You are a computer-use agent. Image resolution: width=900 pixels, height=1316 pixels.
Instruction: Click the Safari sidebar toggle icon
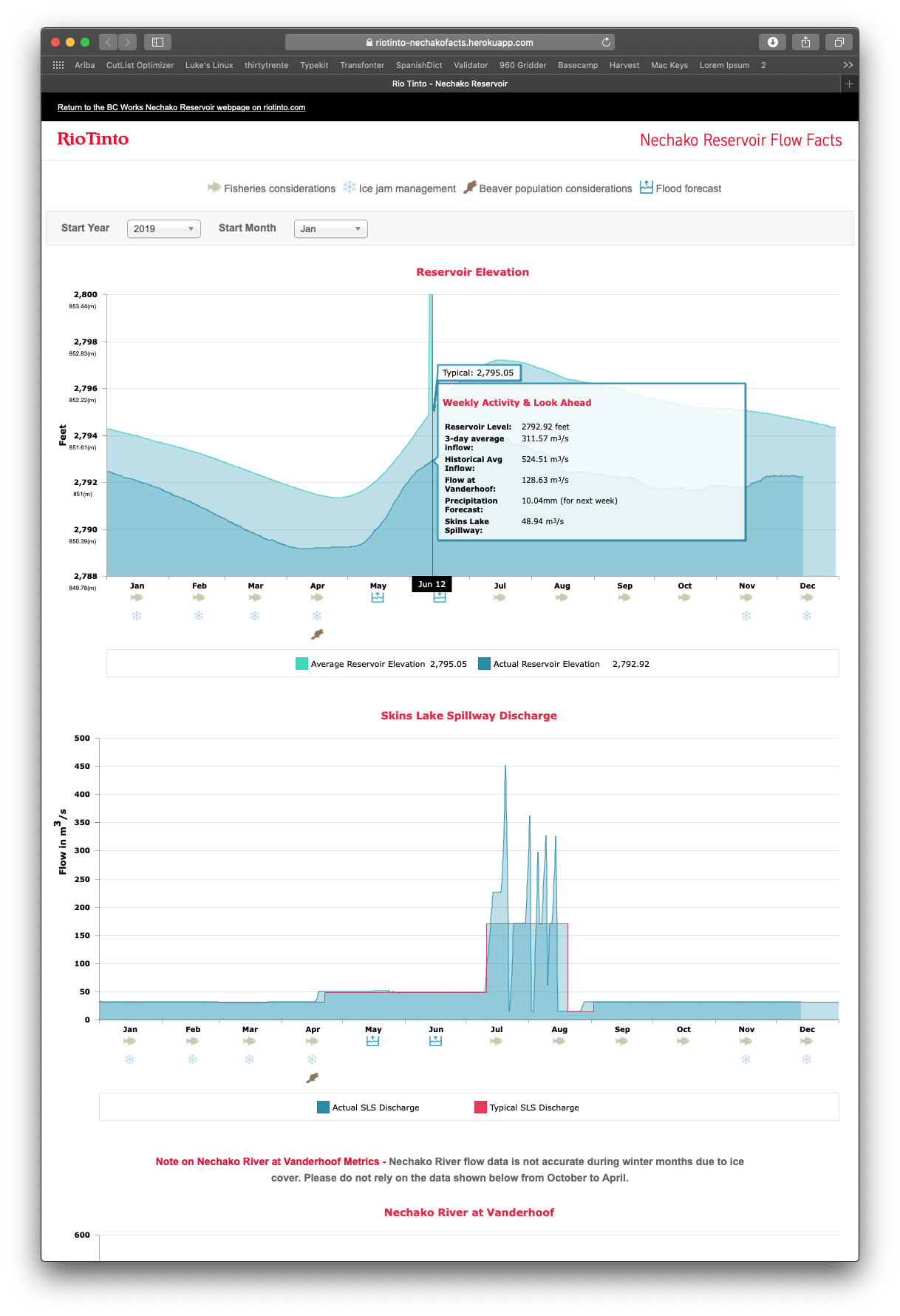tap(157, 42)
